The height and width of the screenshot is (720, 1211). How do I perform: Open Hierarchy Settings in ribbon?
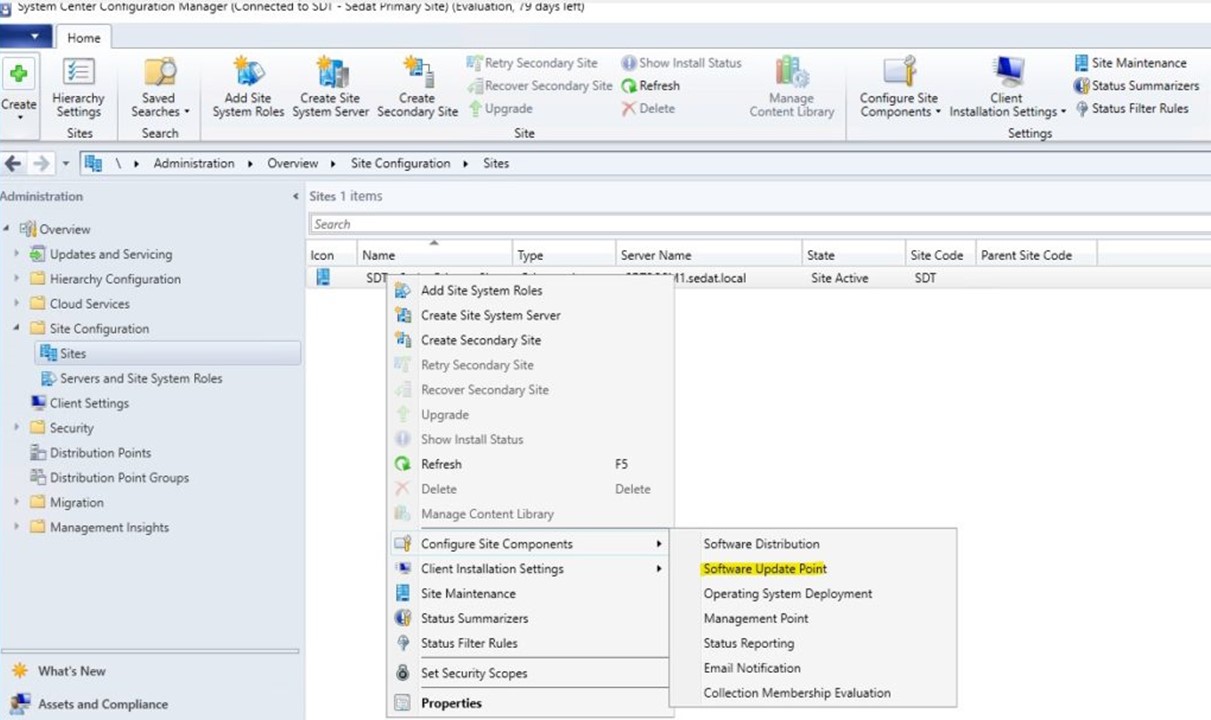click(78, 88)
